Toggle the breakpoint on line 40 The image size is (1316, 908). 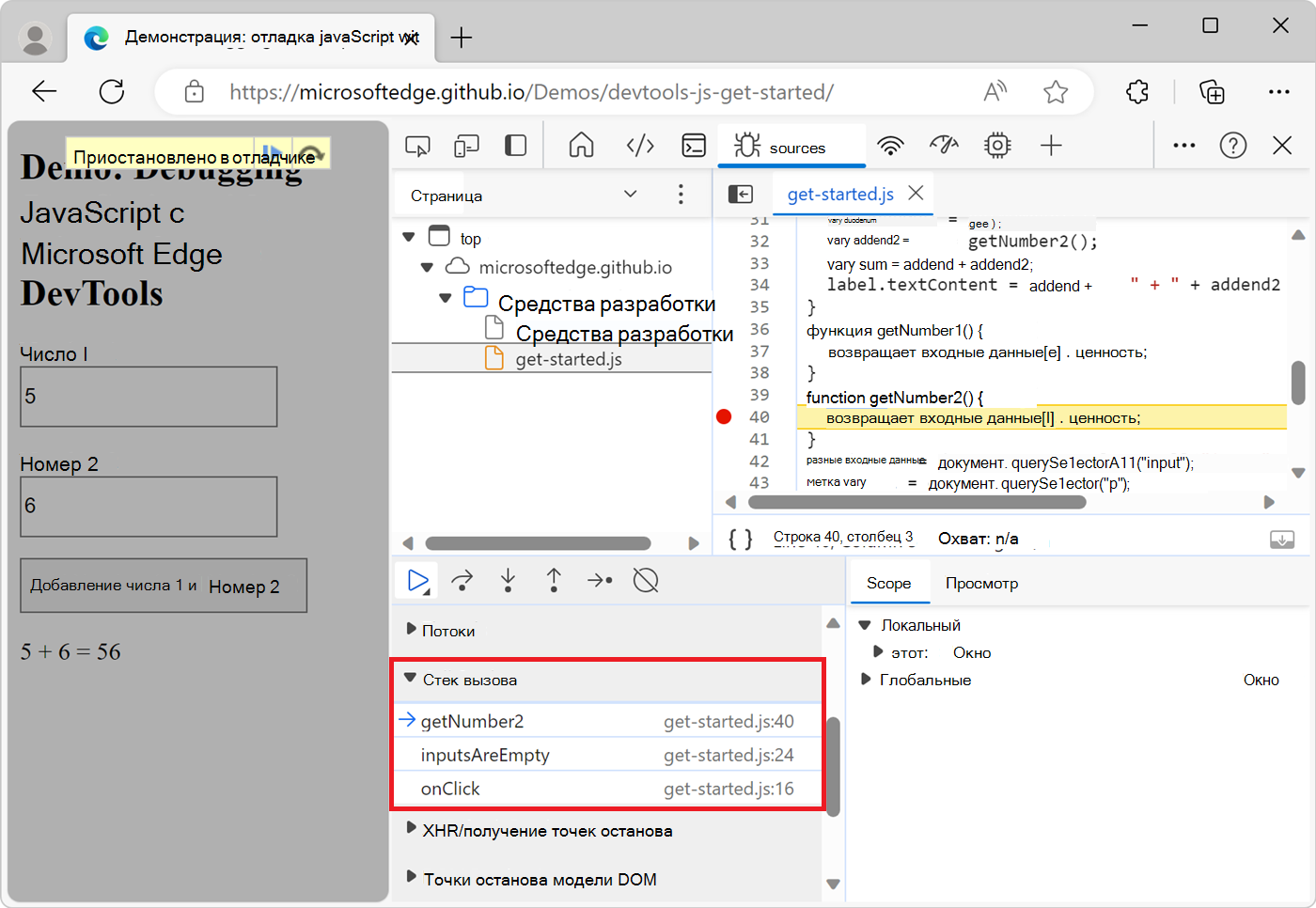pos(724,417)
